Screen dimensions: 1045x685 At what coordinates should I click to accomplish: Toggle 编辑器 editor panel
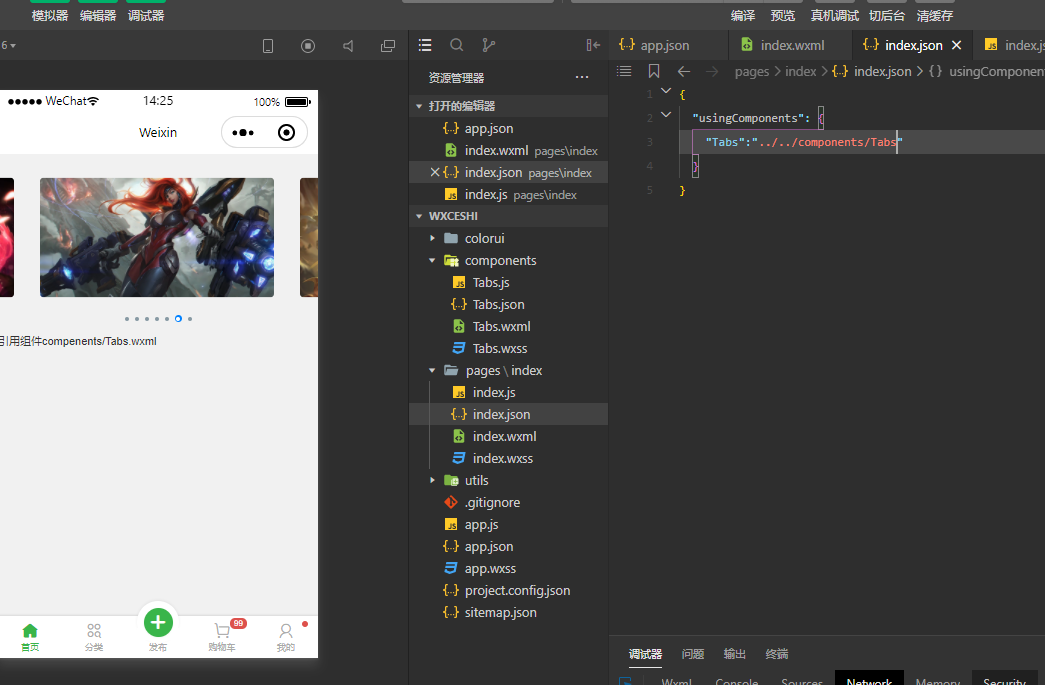(98, 15)
